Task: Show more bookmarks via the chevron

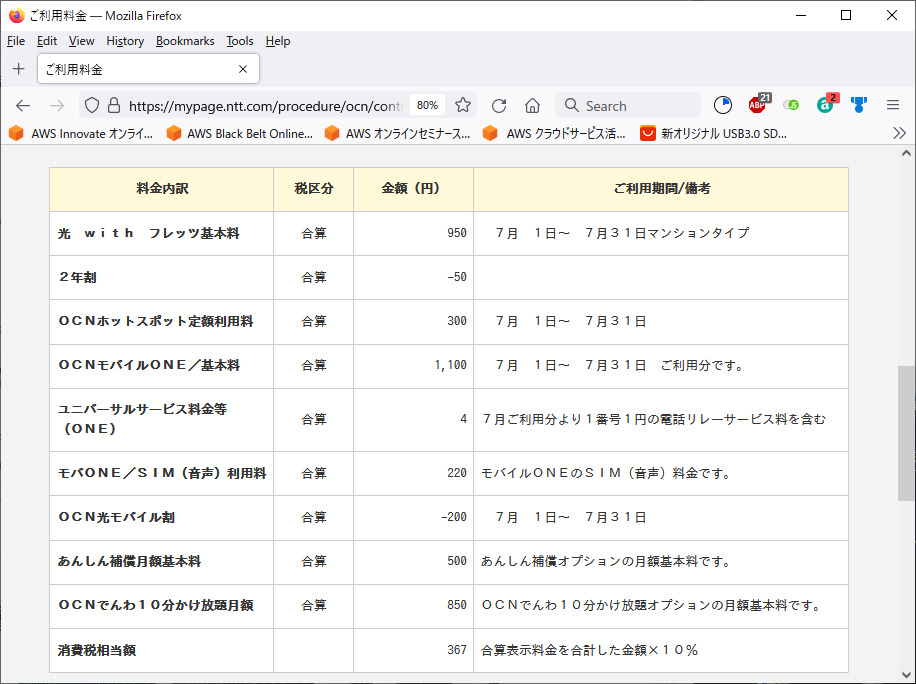Action: tap(898, 133)
